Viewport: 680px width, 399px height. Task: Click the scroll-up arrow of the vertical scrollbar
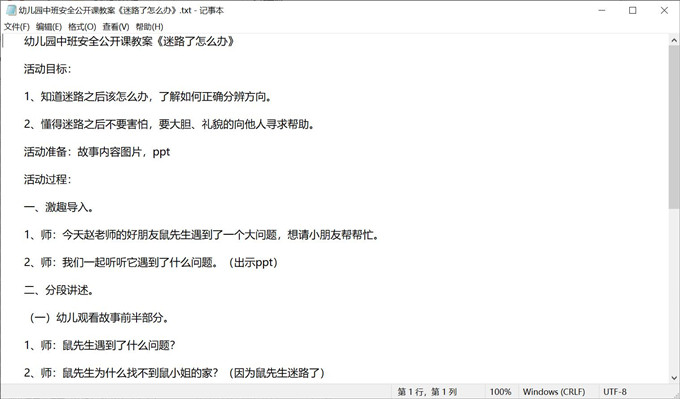click(674, 40)
